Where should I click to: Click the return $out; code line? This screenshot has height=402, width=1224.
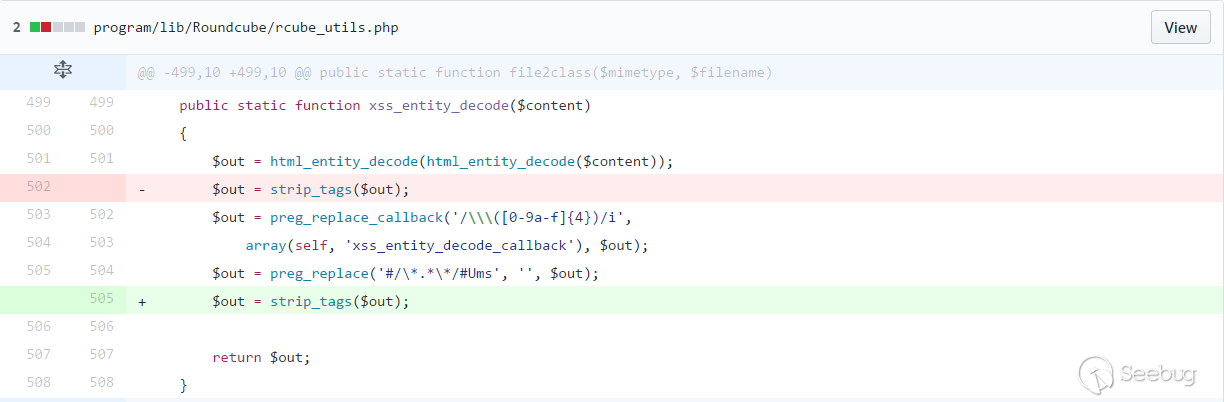[x=261, y=357]
